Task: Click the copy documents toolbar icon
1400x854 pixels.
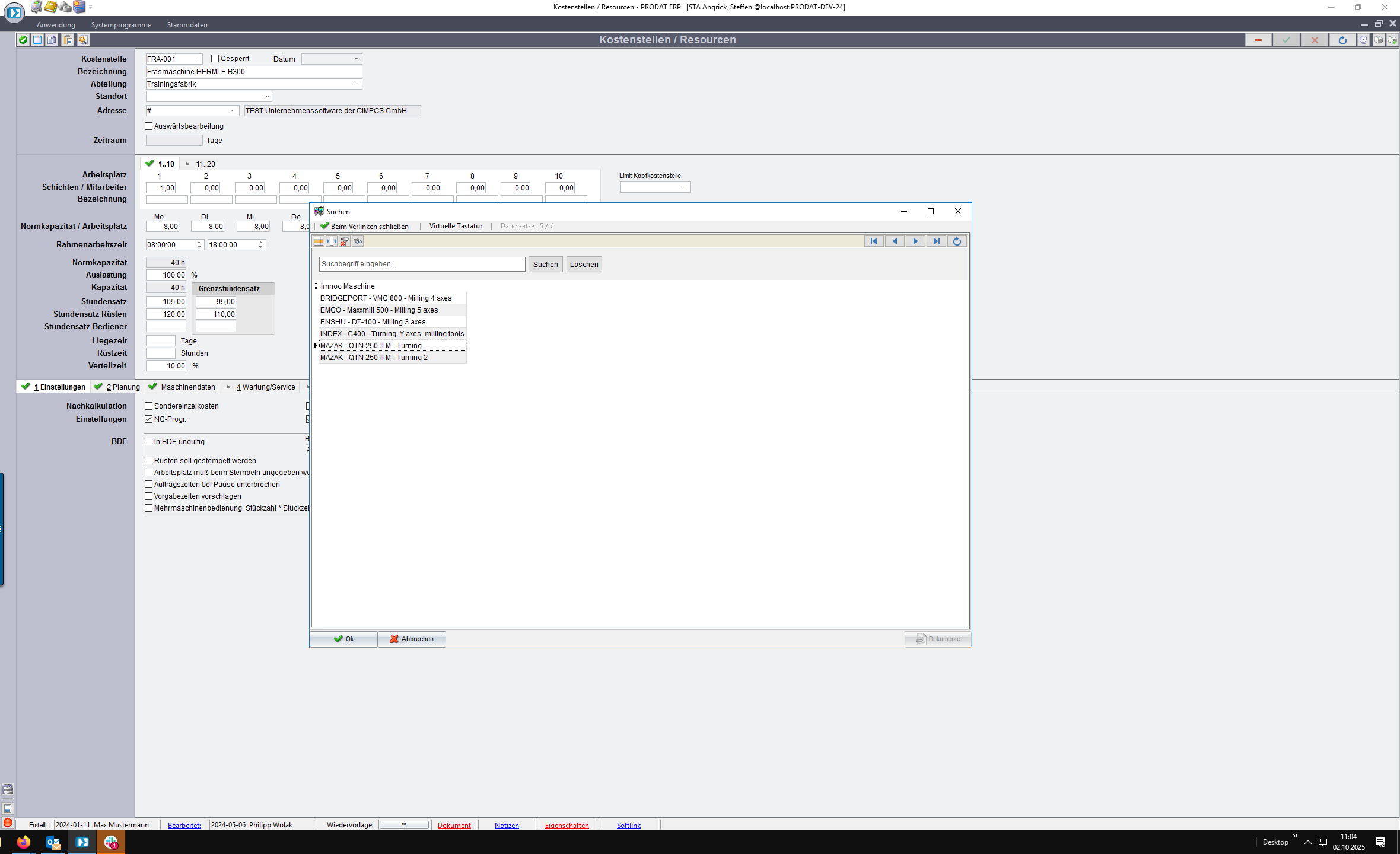Action: (x=52, y=40)
